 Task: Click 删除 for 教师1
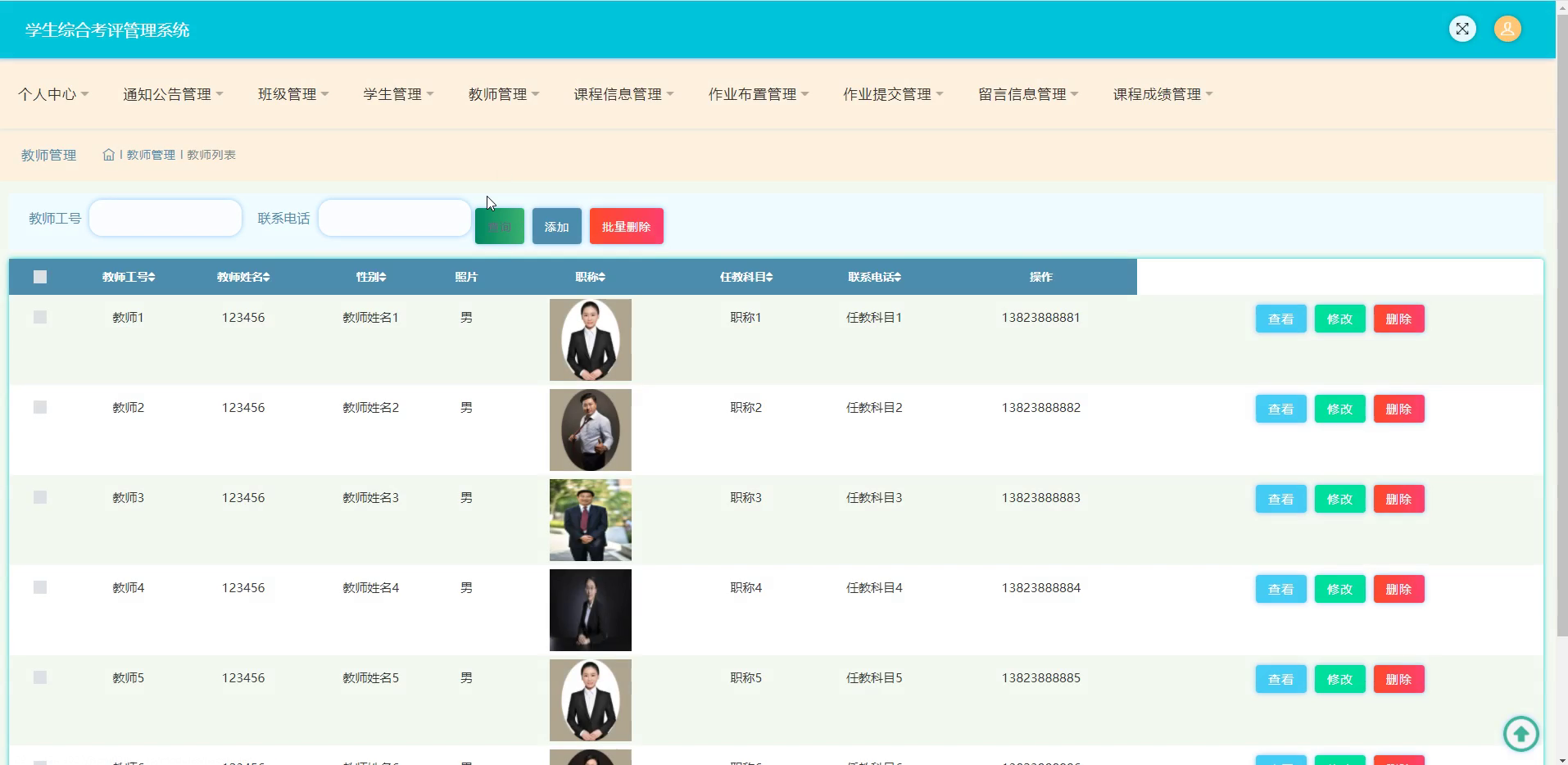tap(1399, 319)
